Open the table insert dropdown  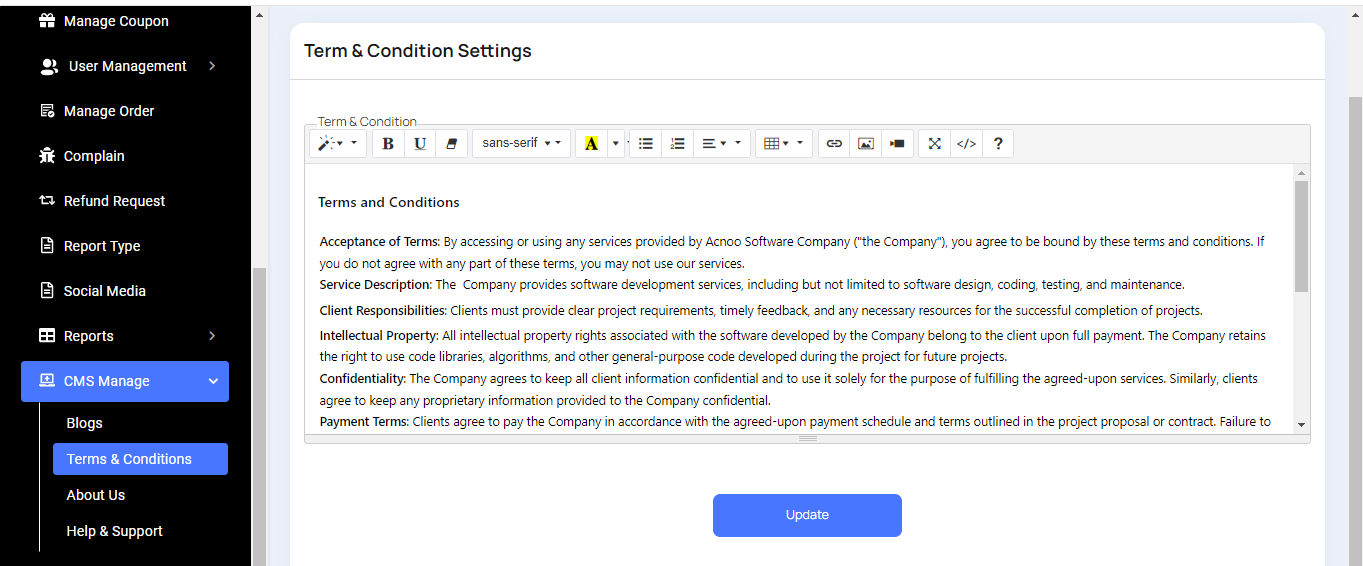(783, 144)
